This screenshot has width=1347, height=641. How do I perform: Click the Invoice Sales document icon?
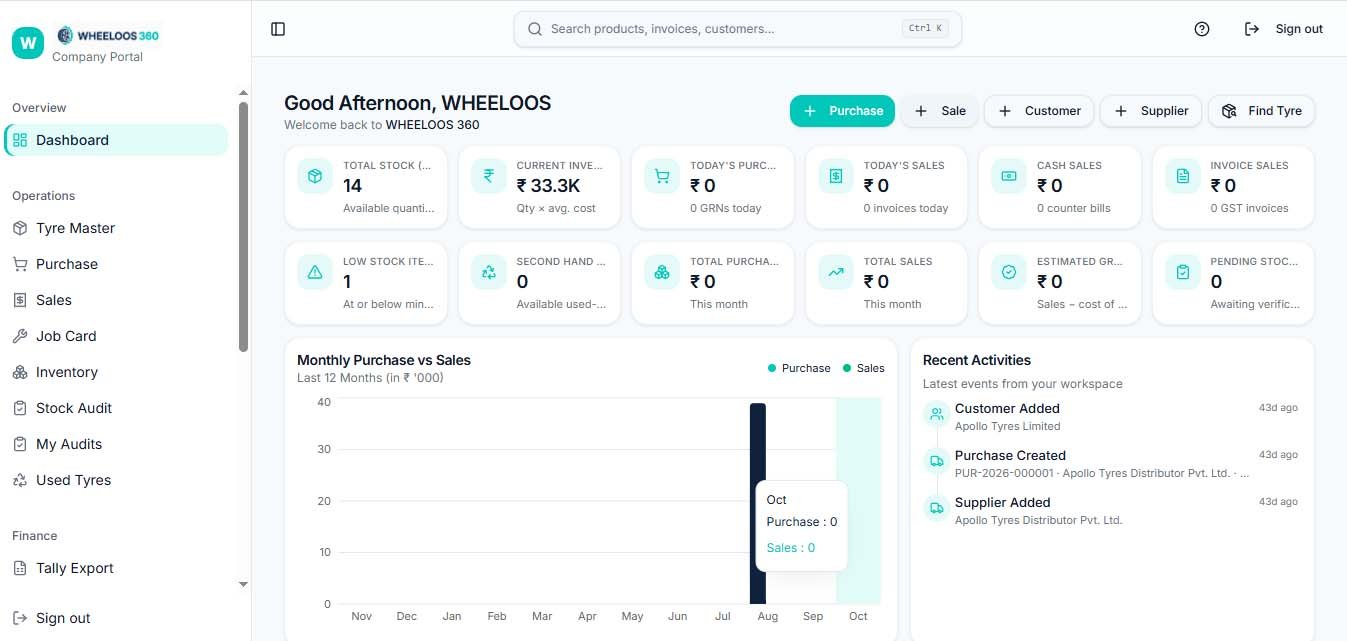coord(1183,177)
